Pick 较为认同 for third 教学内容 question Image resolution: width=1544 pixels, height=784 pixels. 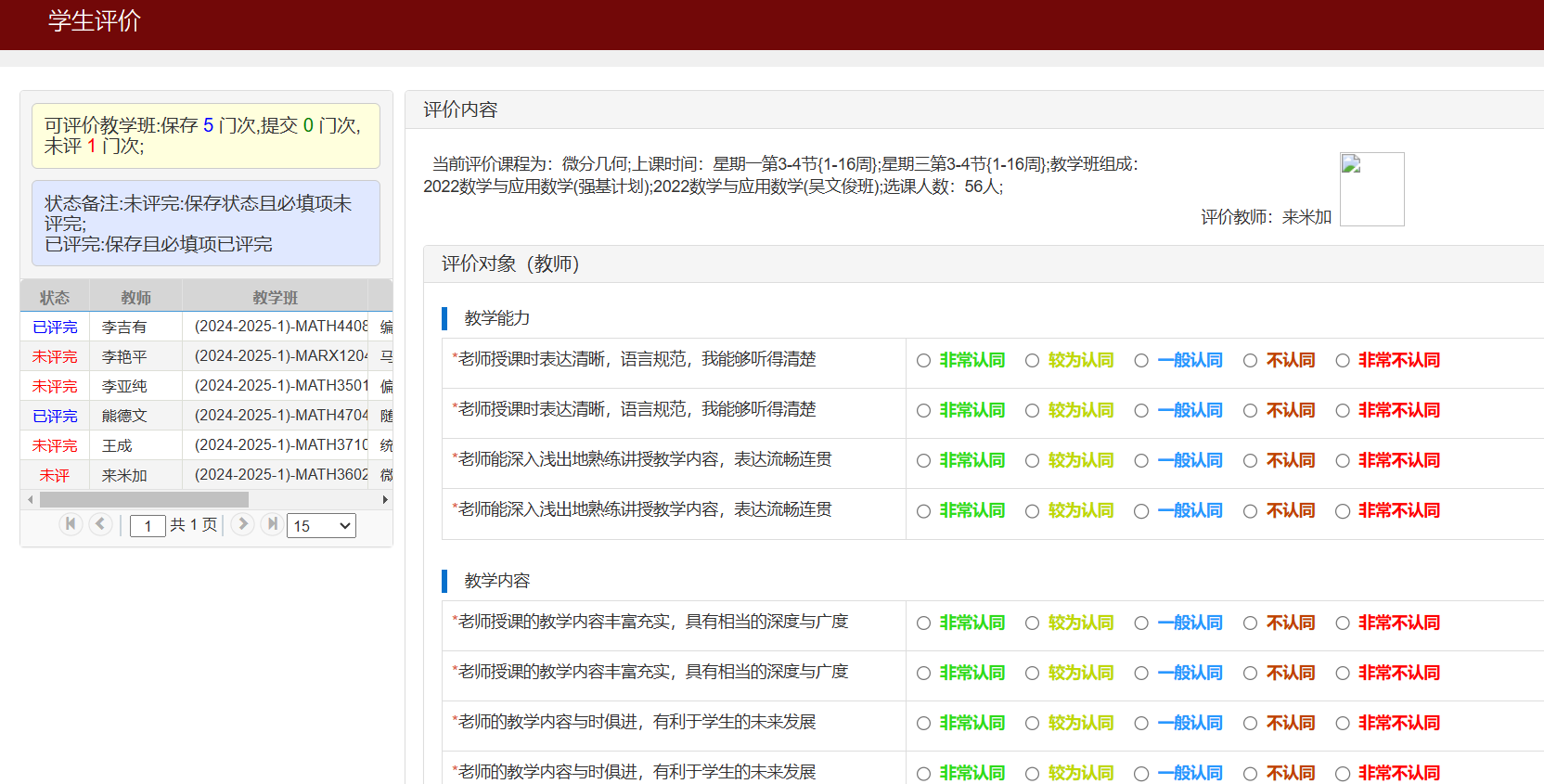pos(1032,724)
